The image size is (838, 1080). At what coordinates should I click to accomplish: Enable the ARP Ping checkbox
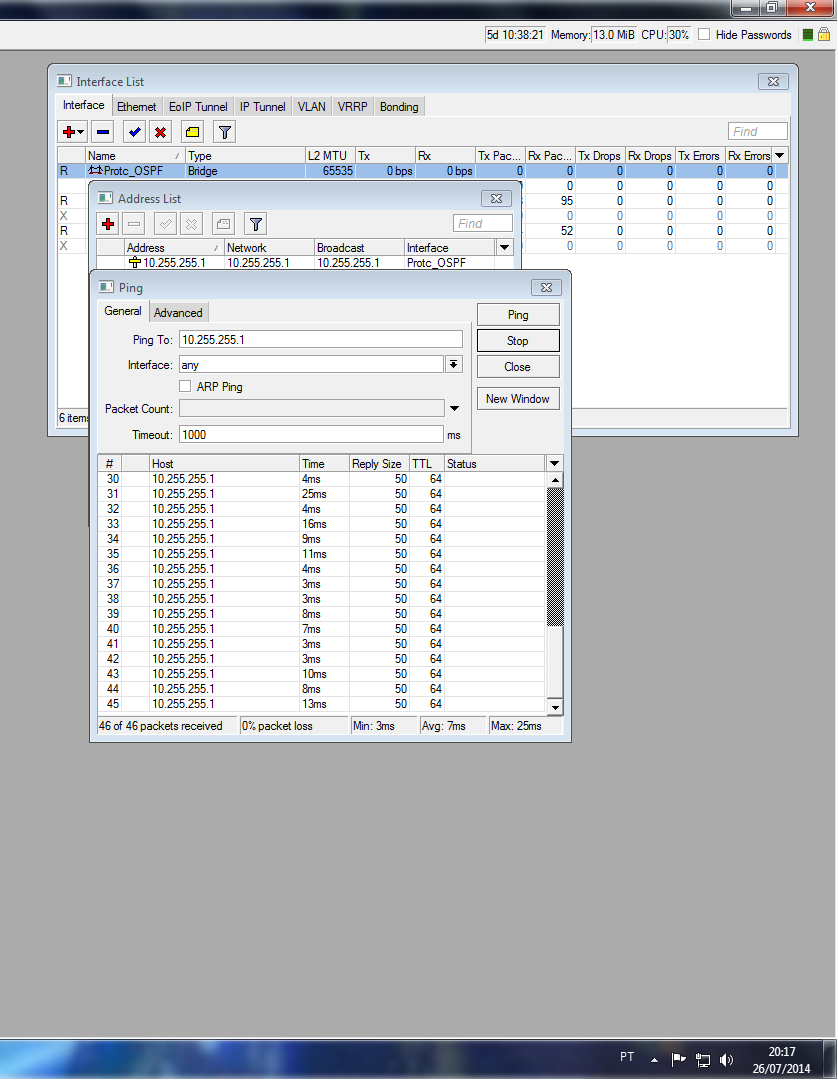(x=185, y=387)
